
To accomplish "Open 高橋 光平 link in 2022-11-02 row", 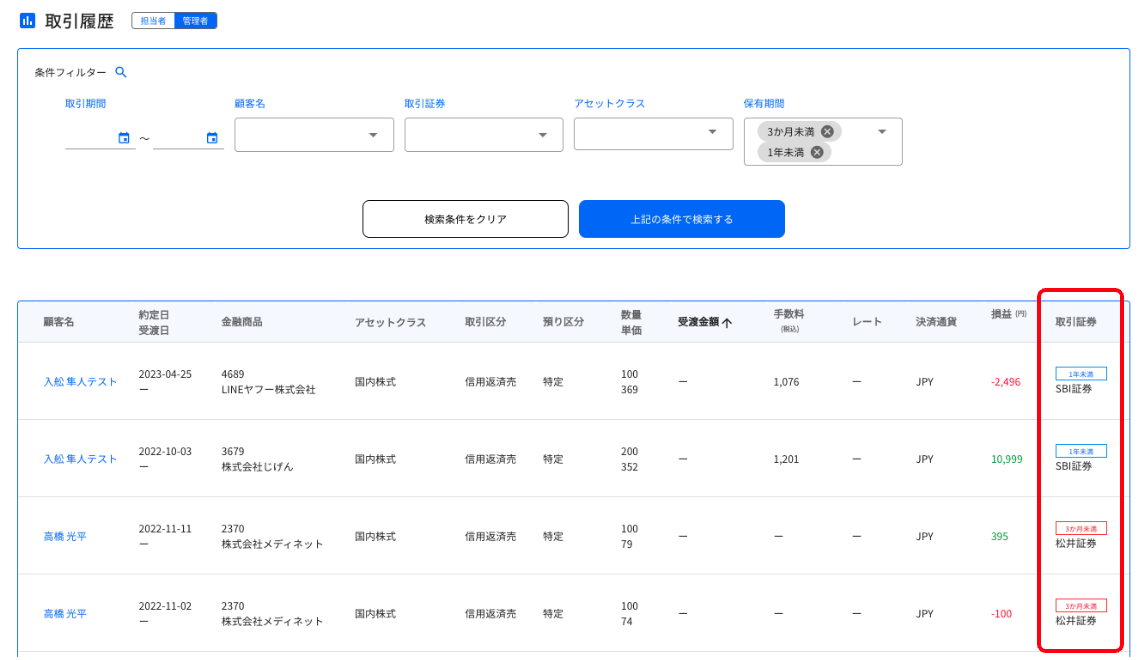I will pyautogui.click(x=65, y=614).
